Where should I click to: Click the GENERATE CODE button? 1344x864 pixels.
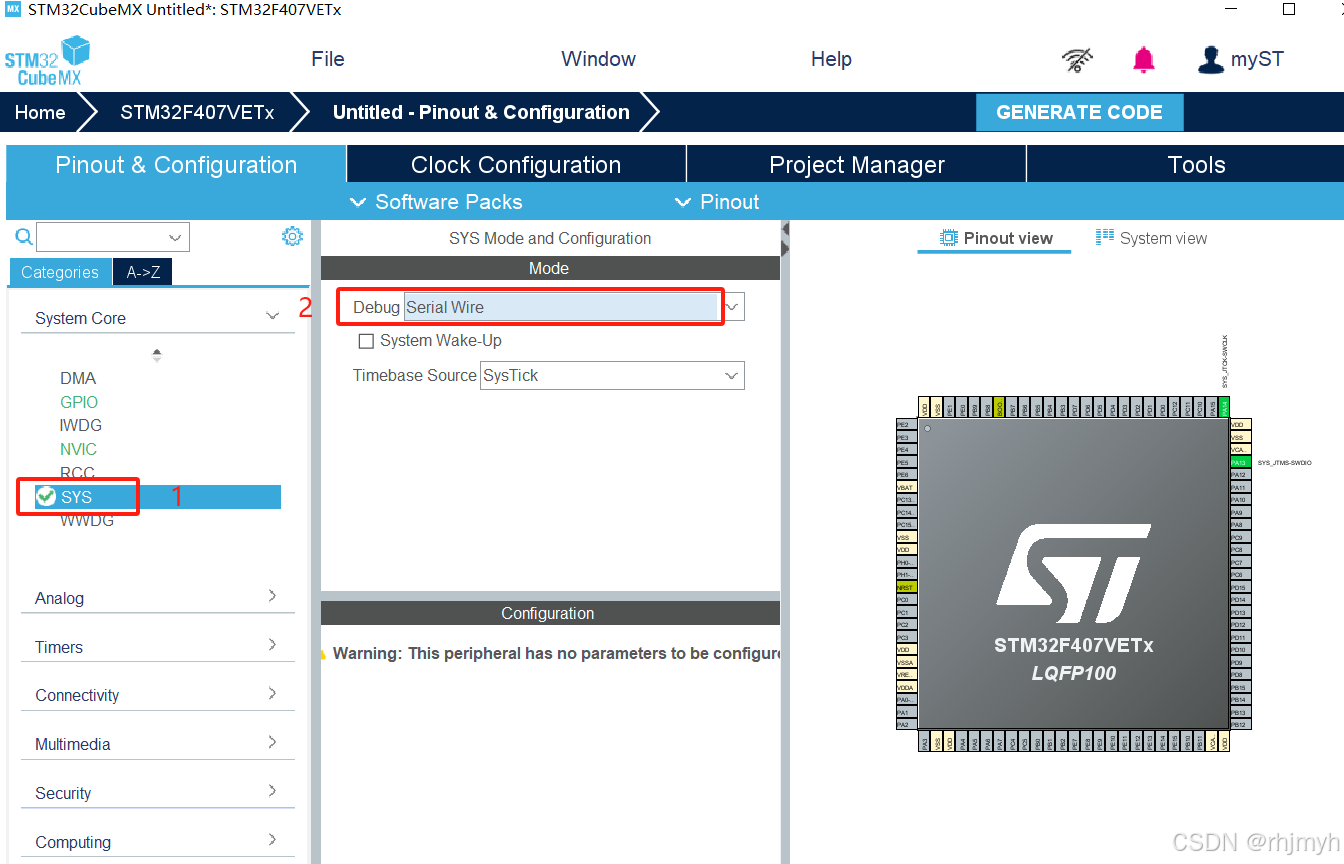1079,112
